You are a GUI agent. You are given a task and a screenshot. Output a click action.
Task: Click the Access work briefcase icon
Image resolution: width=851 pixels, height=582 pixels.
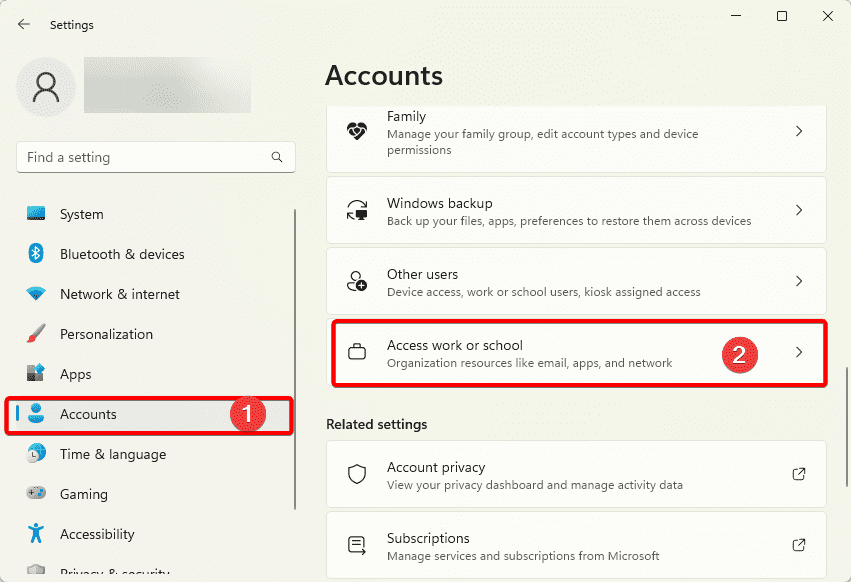357,352
